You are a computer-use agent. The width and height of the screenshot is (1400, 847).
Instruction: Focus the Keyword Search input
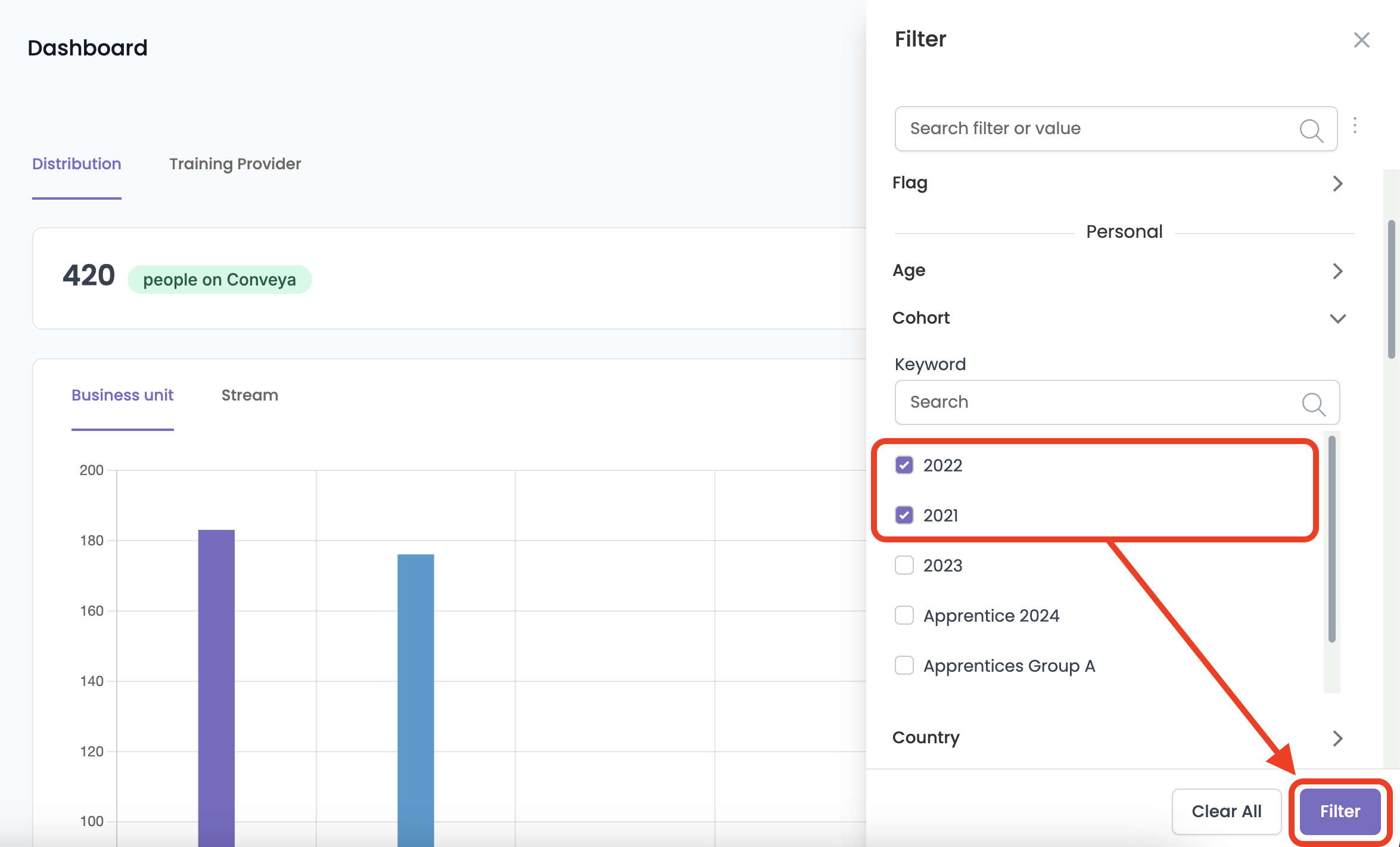click(x=1117, y=402)
